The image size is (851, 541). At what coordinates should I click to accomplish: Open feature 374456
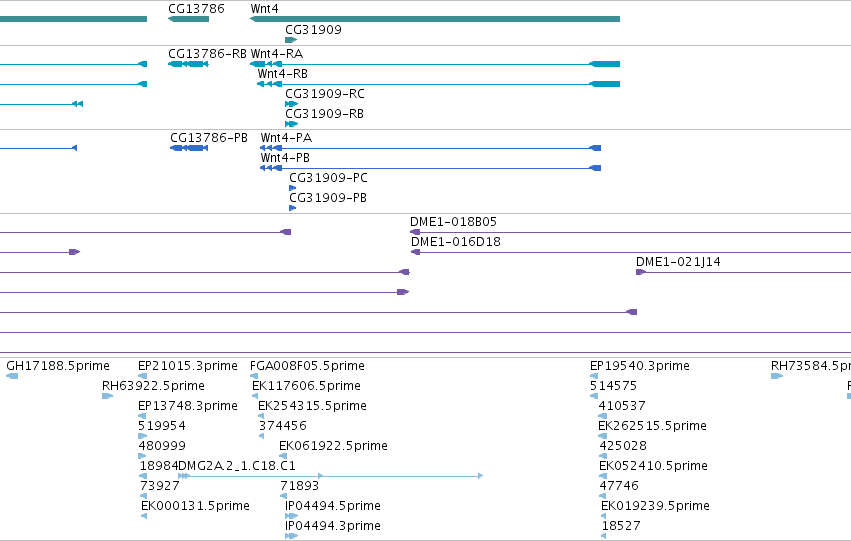[x=283, y=427]
